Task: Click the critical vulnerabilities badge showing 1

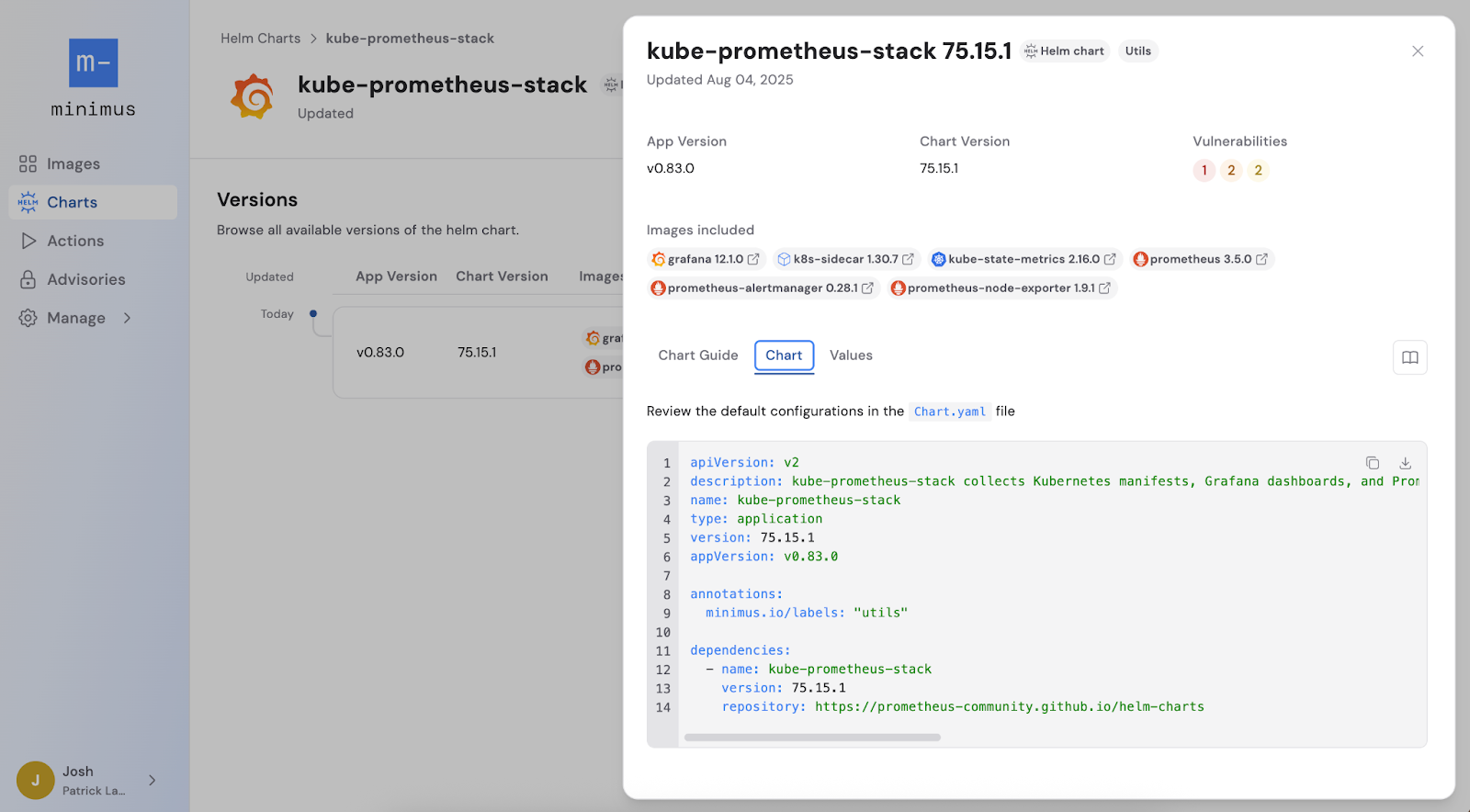Action: [1204, 170]
